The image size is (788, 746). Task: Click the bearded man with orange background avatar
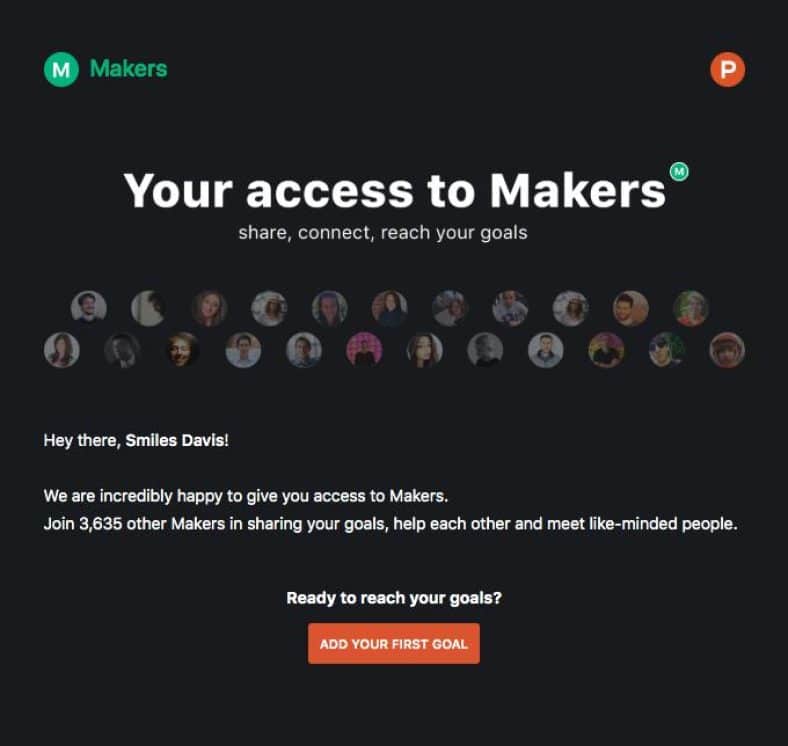tap(631, 308)
